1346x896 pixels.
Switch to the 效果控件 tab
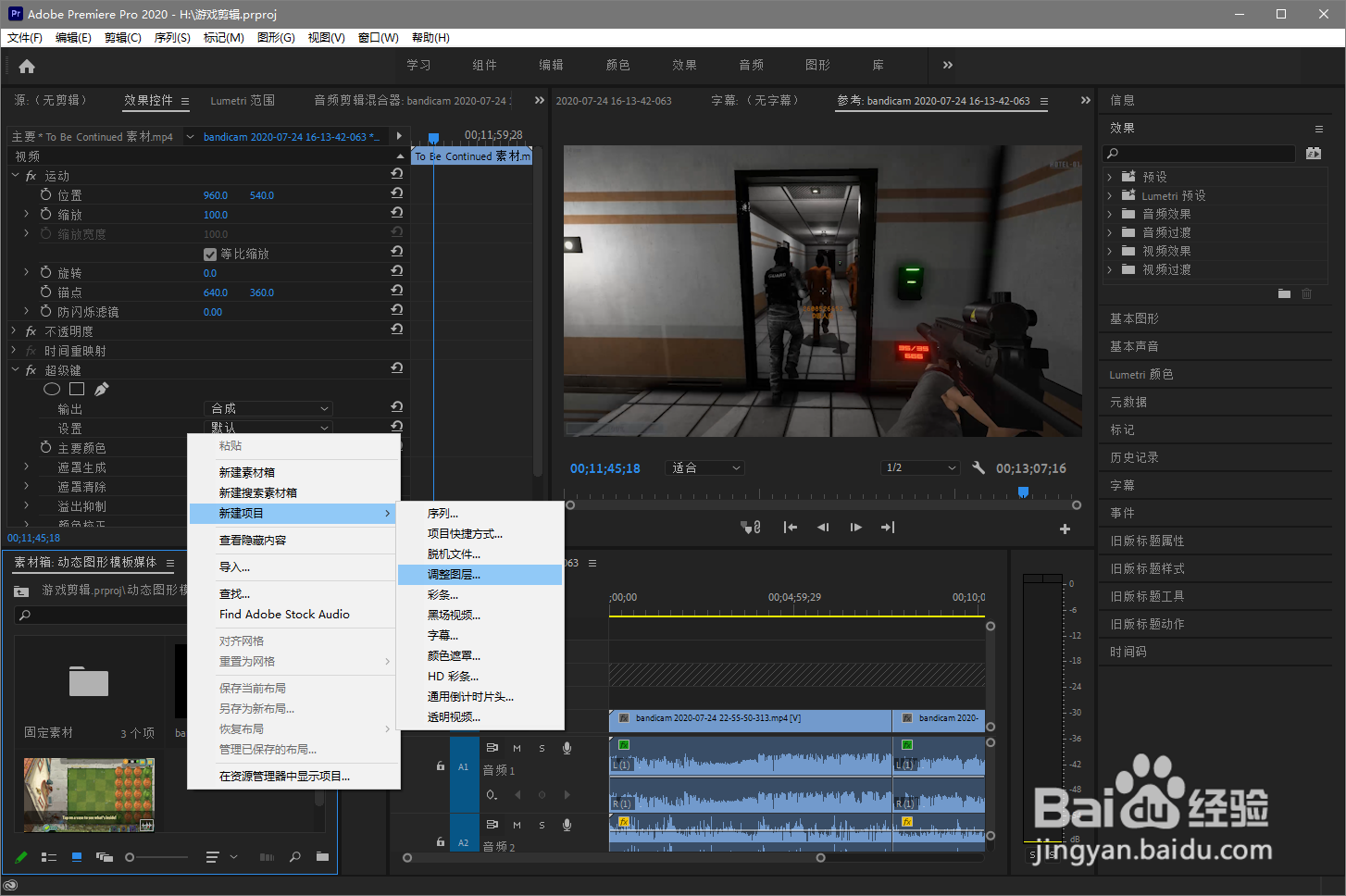pos(148,100)
